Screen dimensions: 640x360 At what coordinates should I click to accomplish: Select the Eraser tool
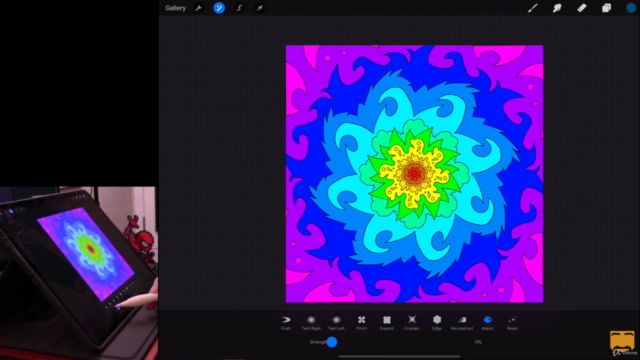coord(582,8)
